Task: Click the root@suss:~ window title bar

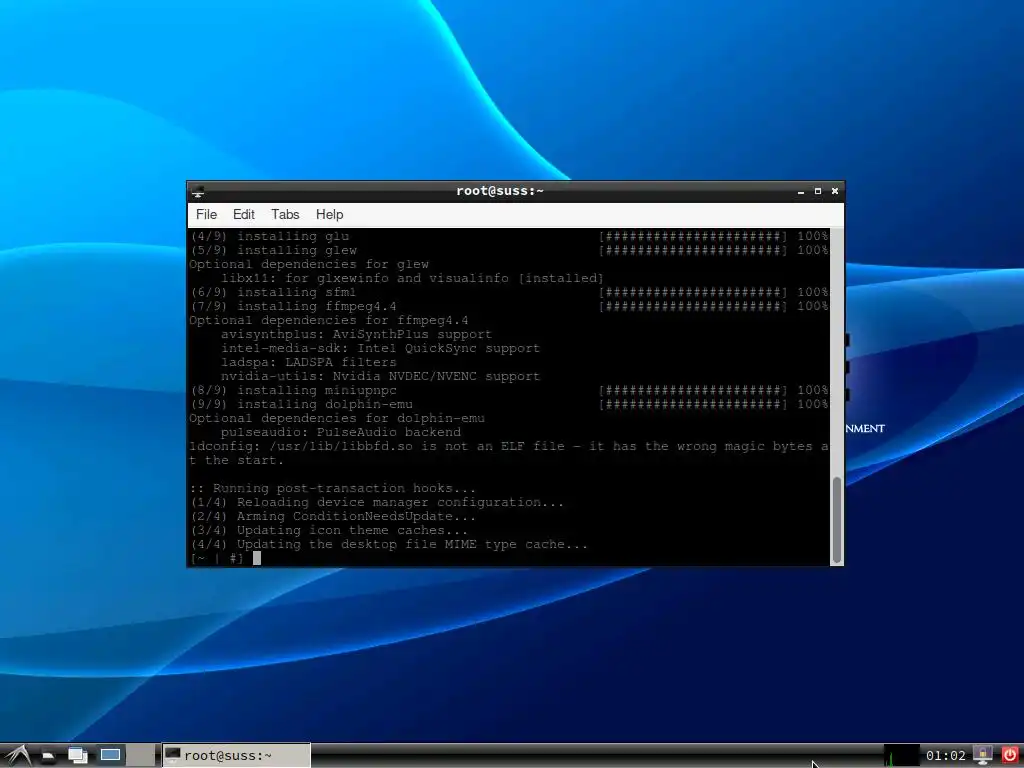Action: (500, 191)
